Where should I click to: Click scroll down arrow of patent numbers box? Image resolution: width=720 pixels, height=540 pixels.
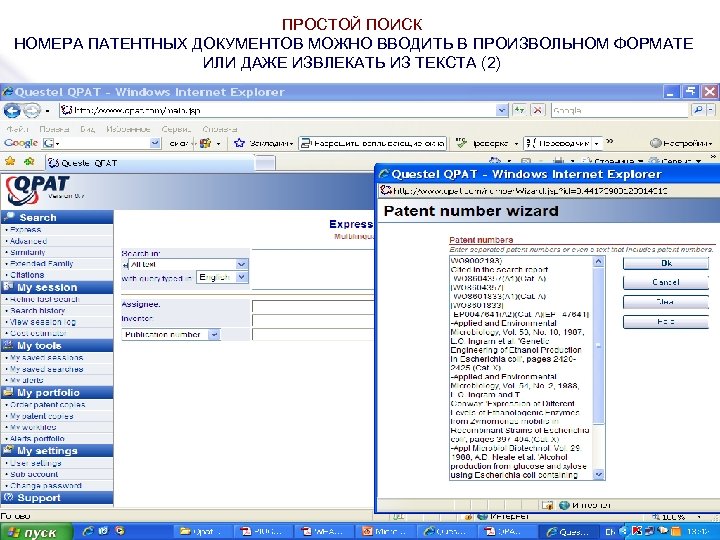599,474
